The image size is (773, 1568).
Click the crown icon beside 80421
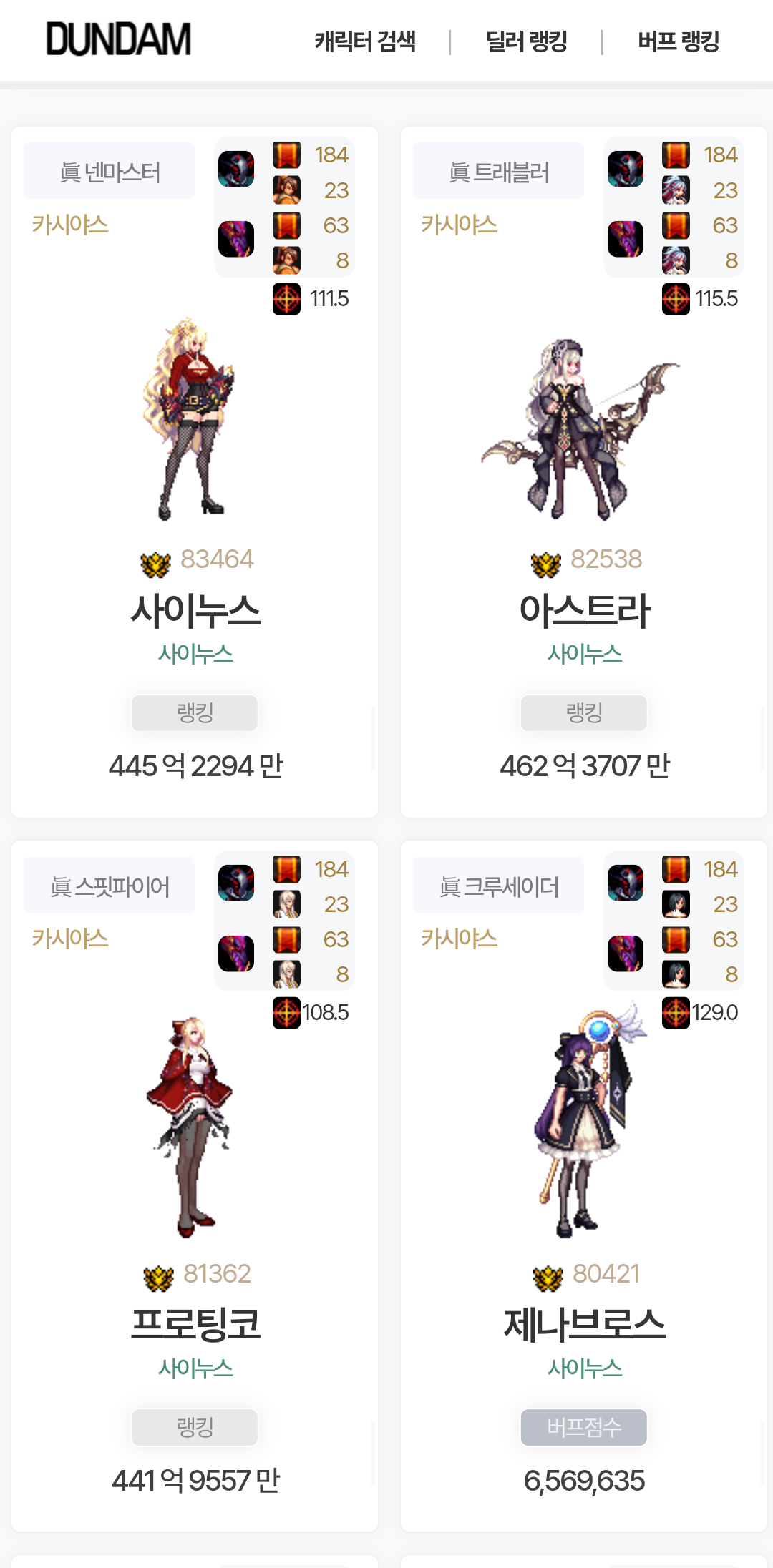point(548,1278)
